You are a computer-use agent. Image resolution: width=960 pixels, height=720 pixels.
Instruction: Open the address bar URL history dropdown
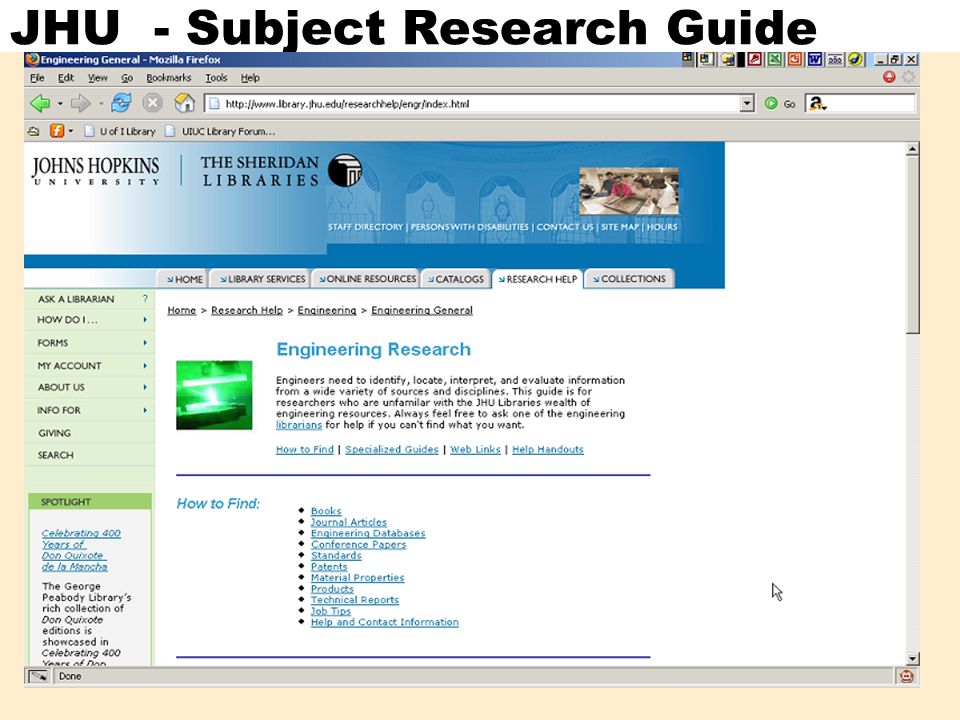click(x=746, y=103)
